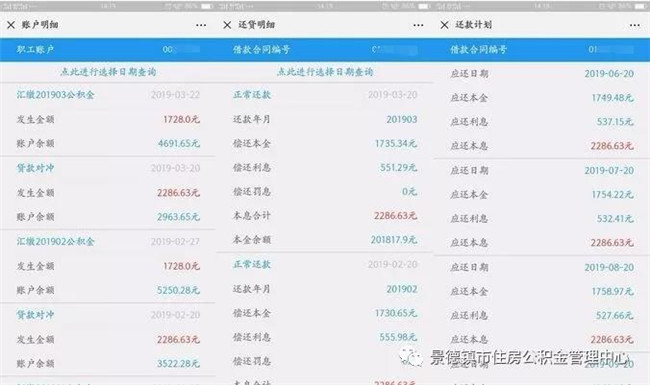Image resolution: width=650 pixels, height=385 pixels.
Task: Select 应还利息 value 527.66元
Action: coord(615,315)
